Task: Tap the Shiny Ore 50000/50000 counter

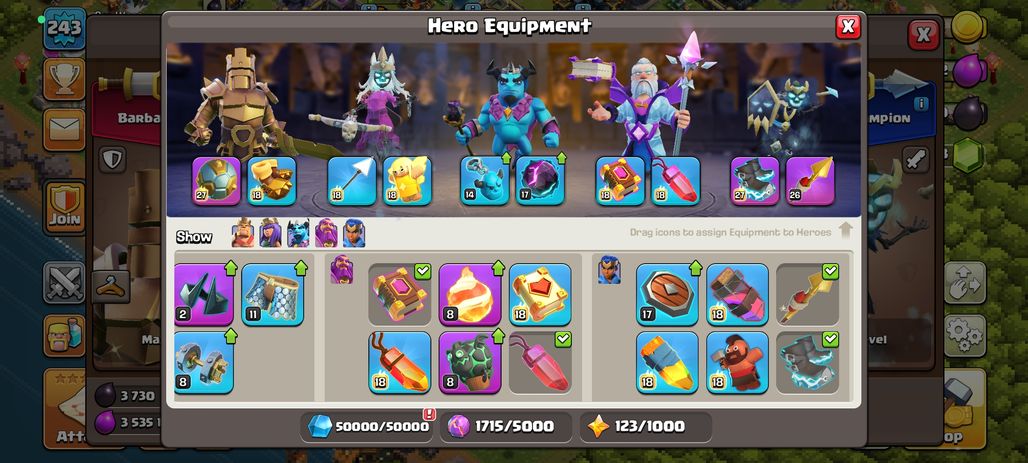Action: [368, 426]
